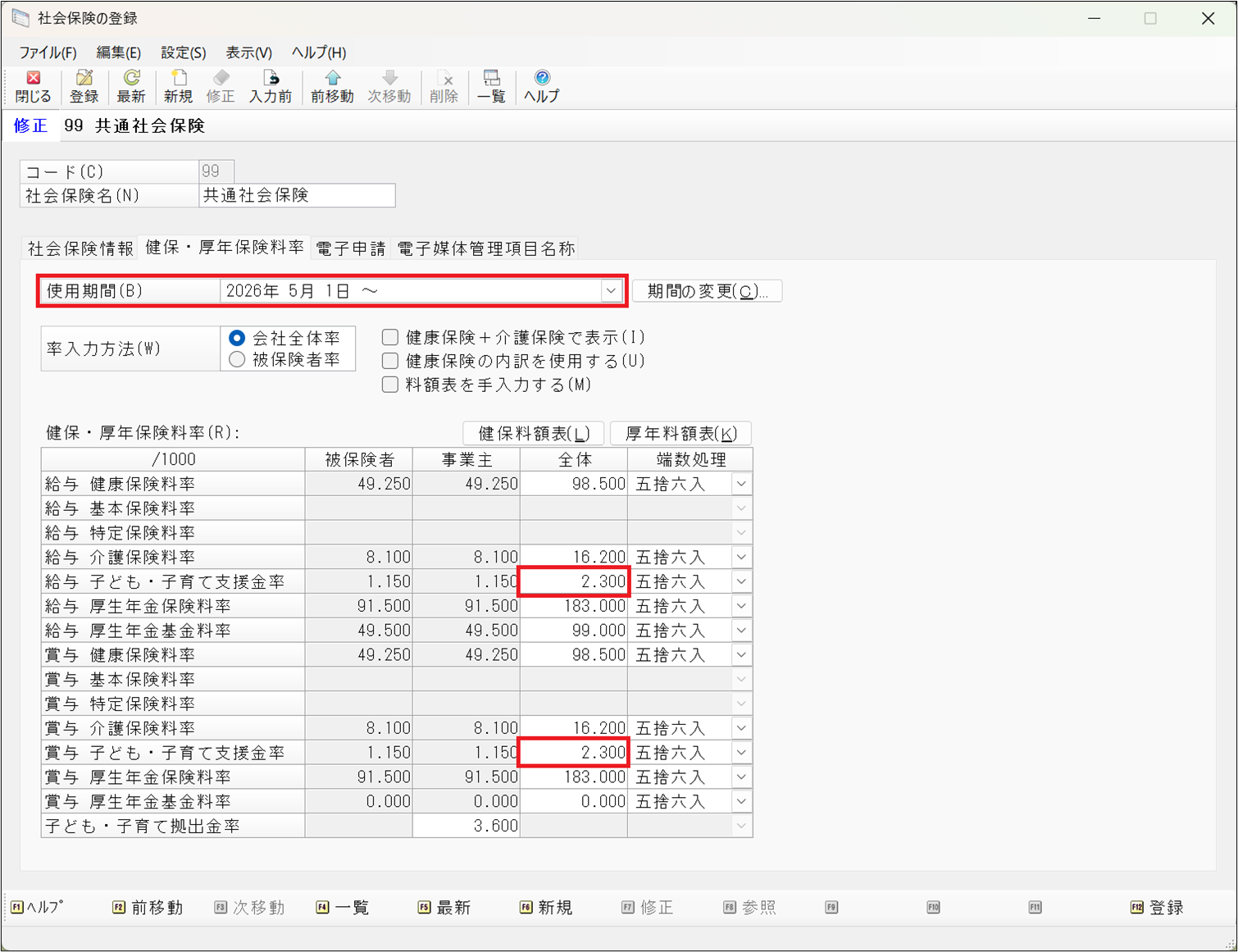Screen dimensions: 1238x952
Task: Create new entry via 新規 icon
Action: (178, 86)
